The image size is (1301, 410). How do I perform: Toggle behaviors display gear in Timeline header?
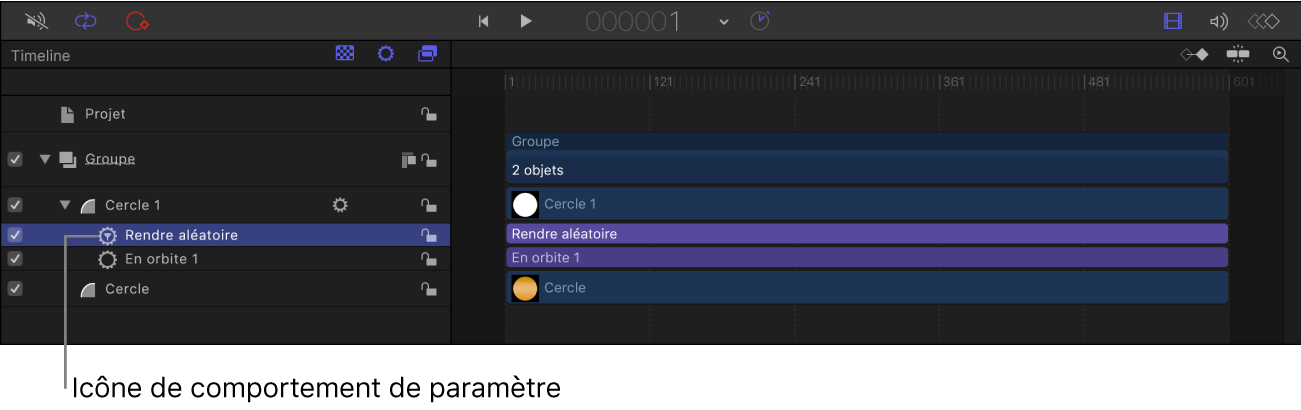click(385, 54)
